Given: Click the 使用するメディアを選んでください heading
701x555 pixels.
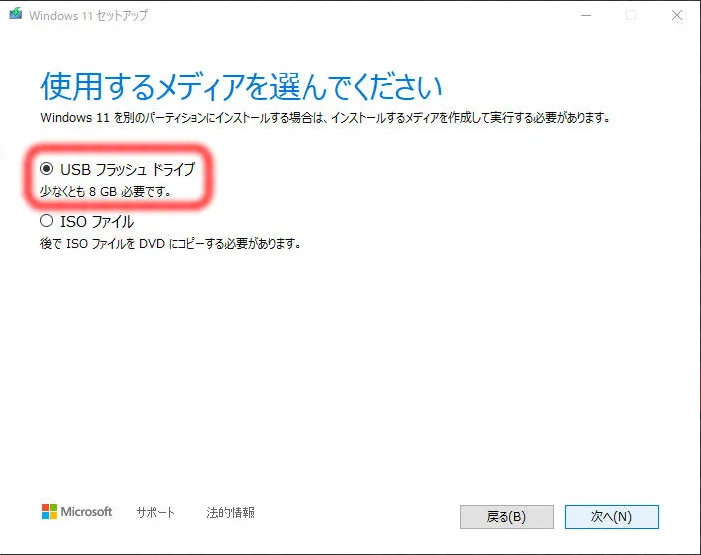Looking at the screenshot, I should click(x=241, y=86).
